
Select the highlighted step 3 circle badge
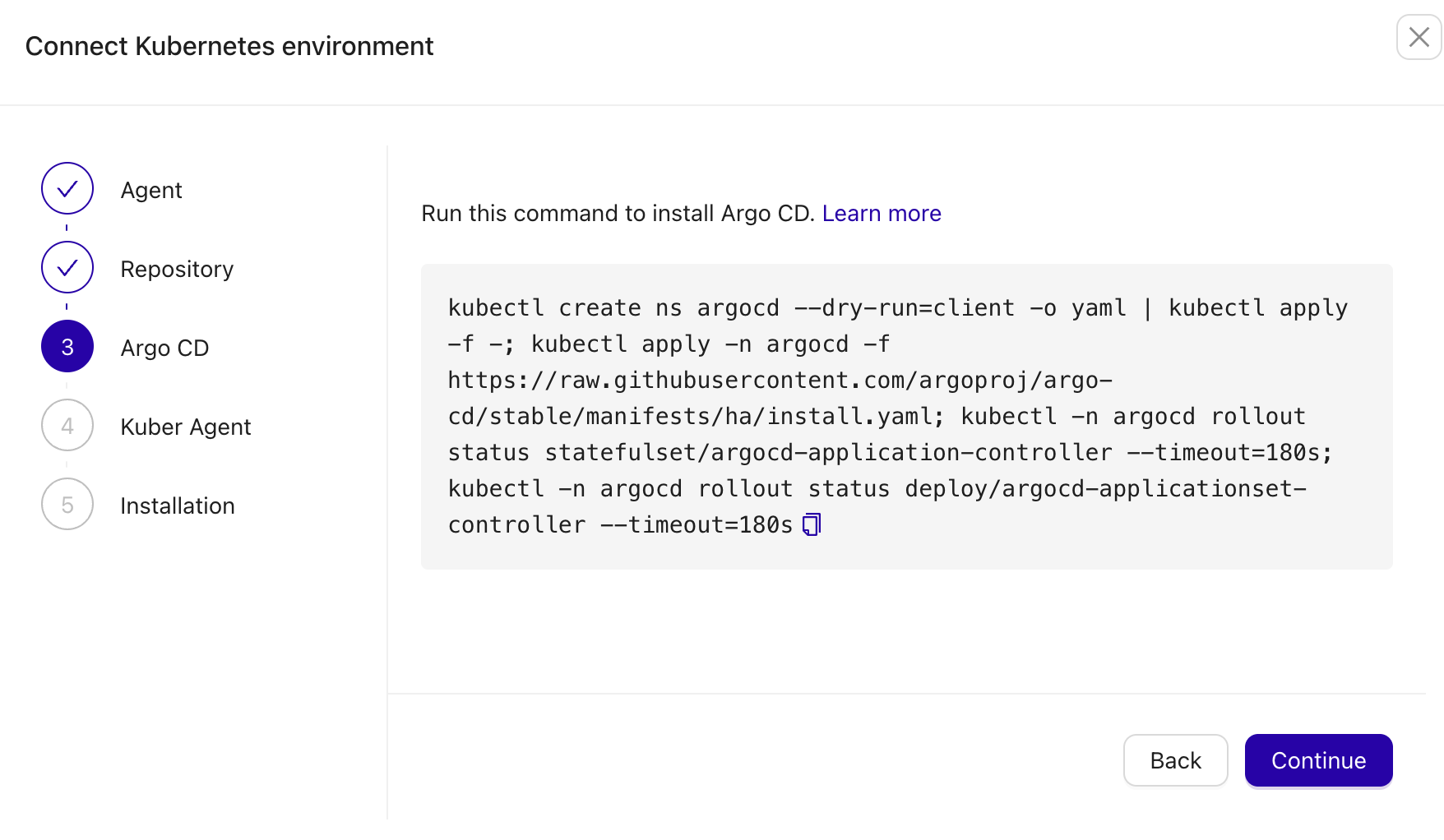tap(67, 346)
